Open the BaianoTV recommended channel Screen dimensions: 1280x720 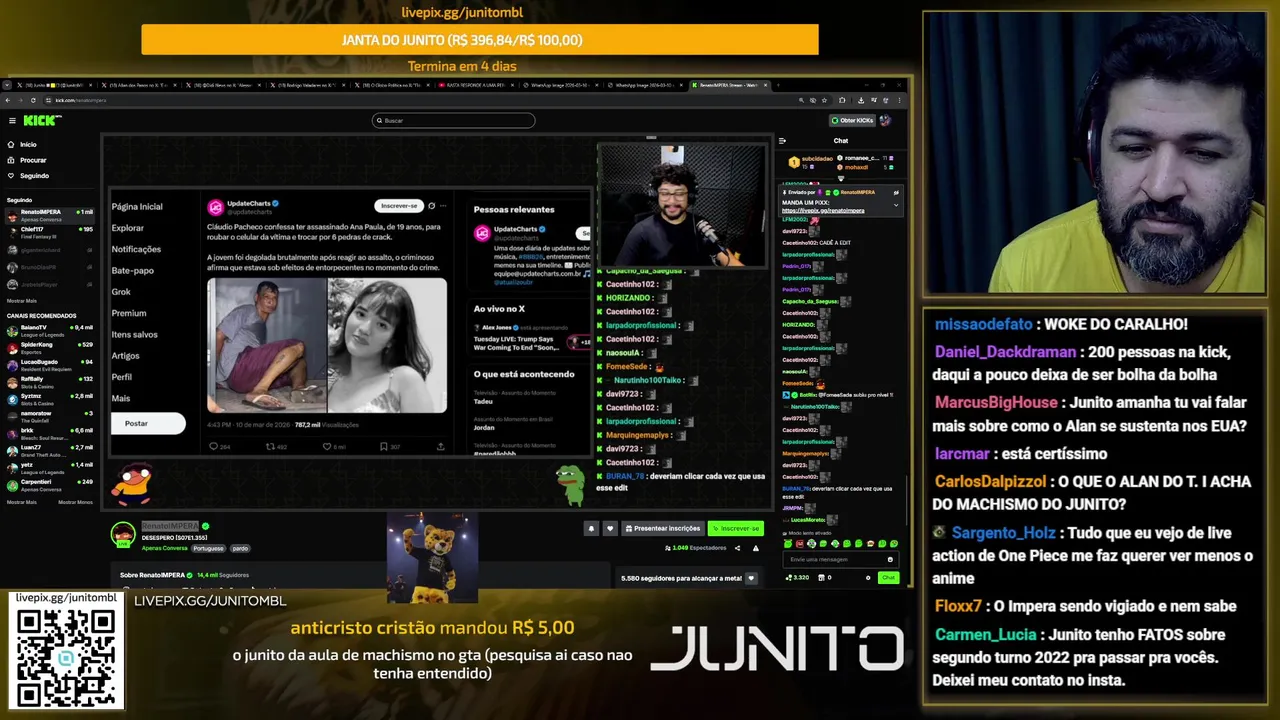(x=50, y=329)
